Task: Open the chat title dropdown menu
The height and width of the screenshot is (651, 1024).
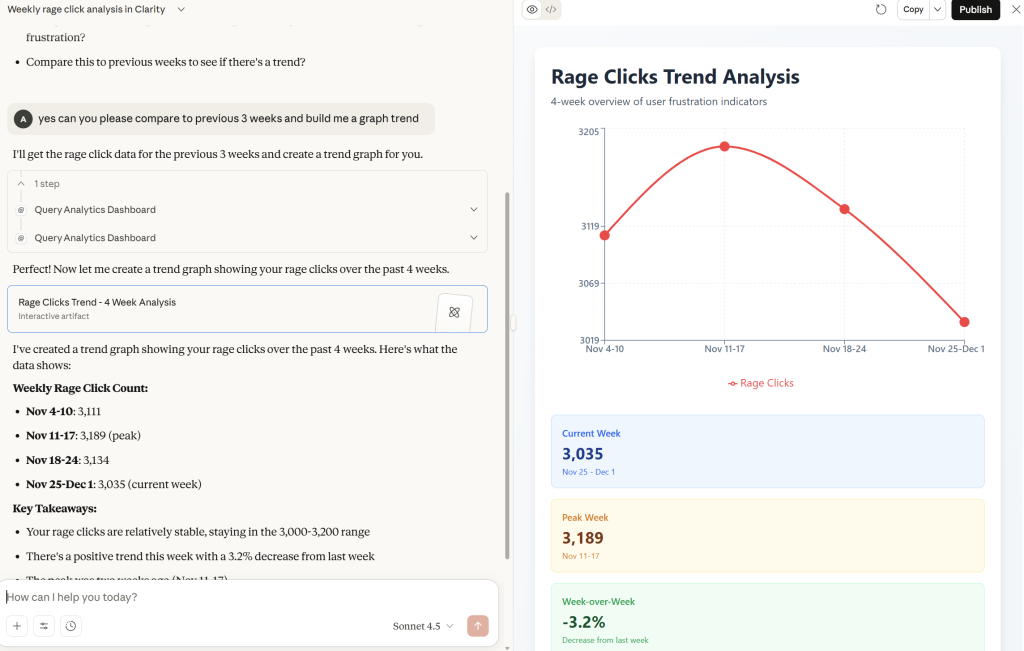Action: [x=181, y=9]
